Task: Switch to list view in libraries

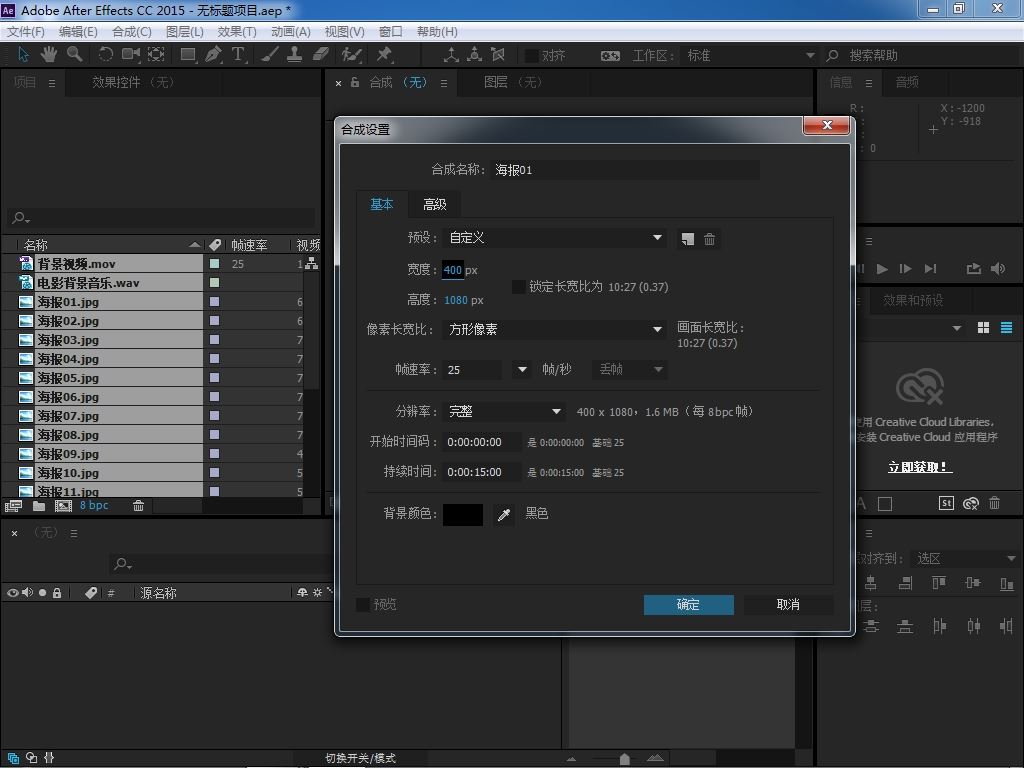Action: (1006, 328)
